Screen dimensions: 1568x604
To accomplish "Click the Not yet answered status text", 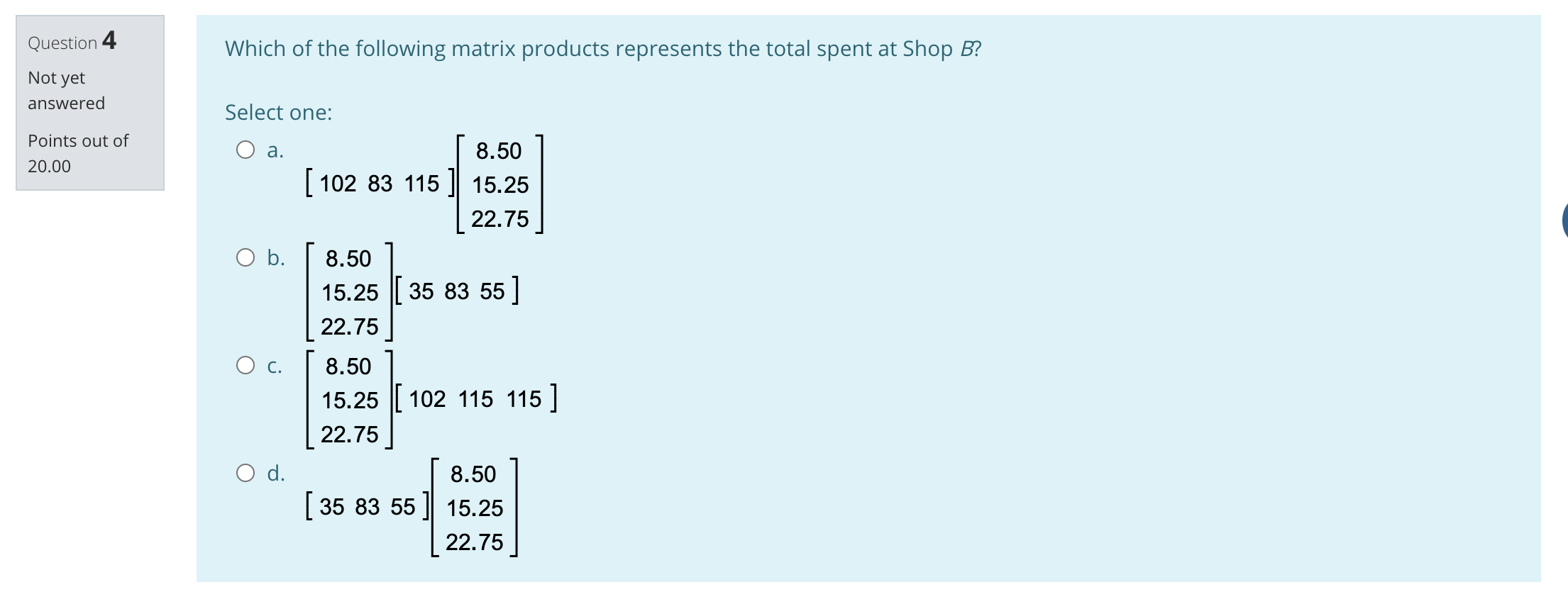I will (65, 89).
